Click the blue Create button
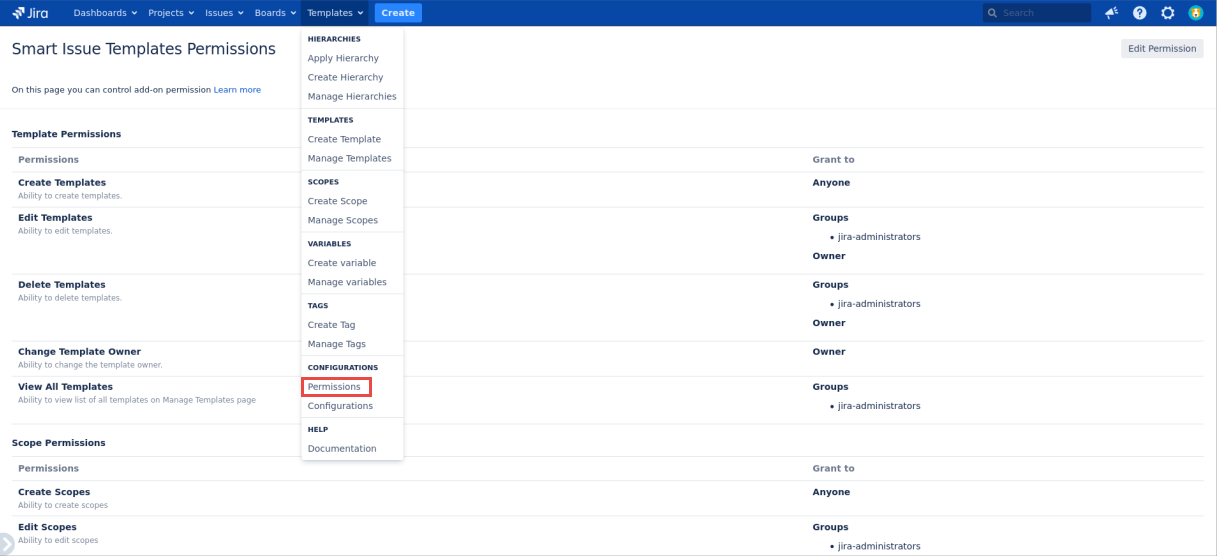This screenshot has width=1217, height=556. tap(398, 13)
